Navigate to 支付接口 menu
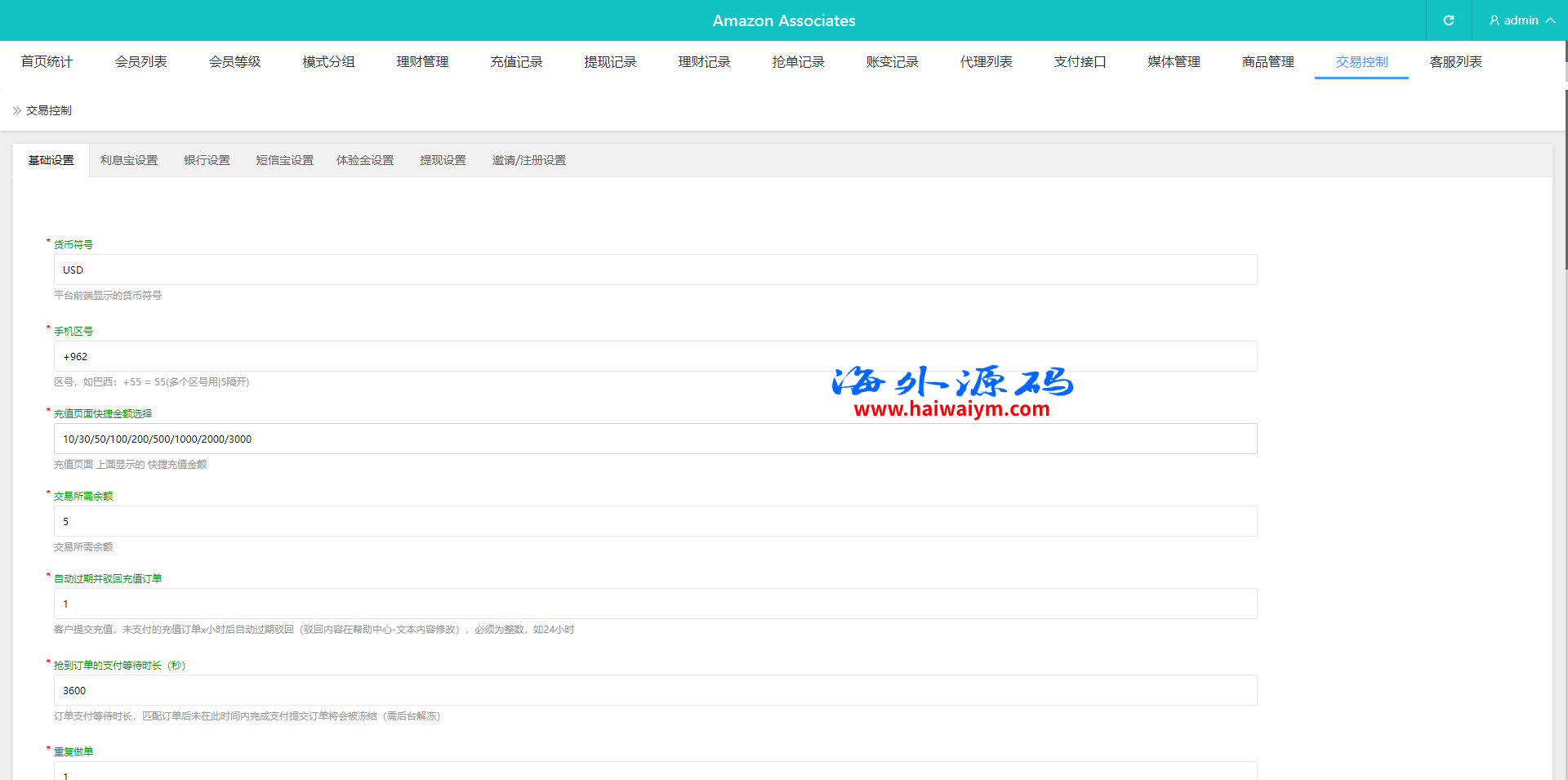 coord(1080,62)
